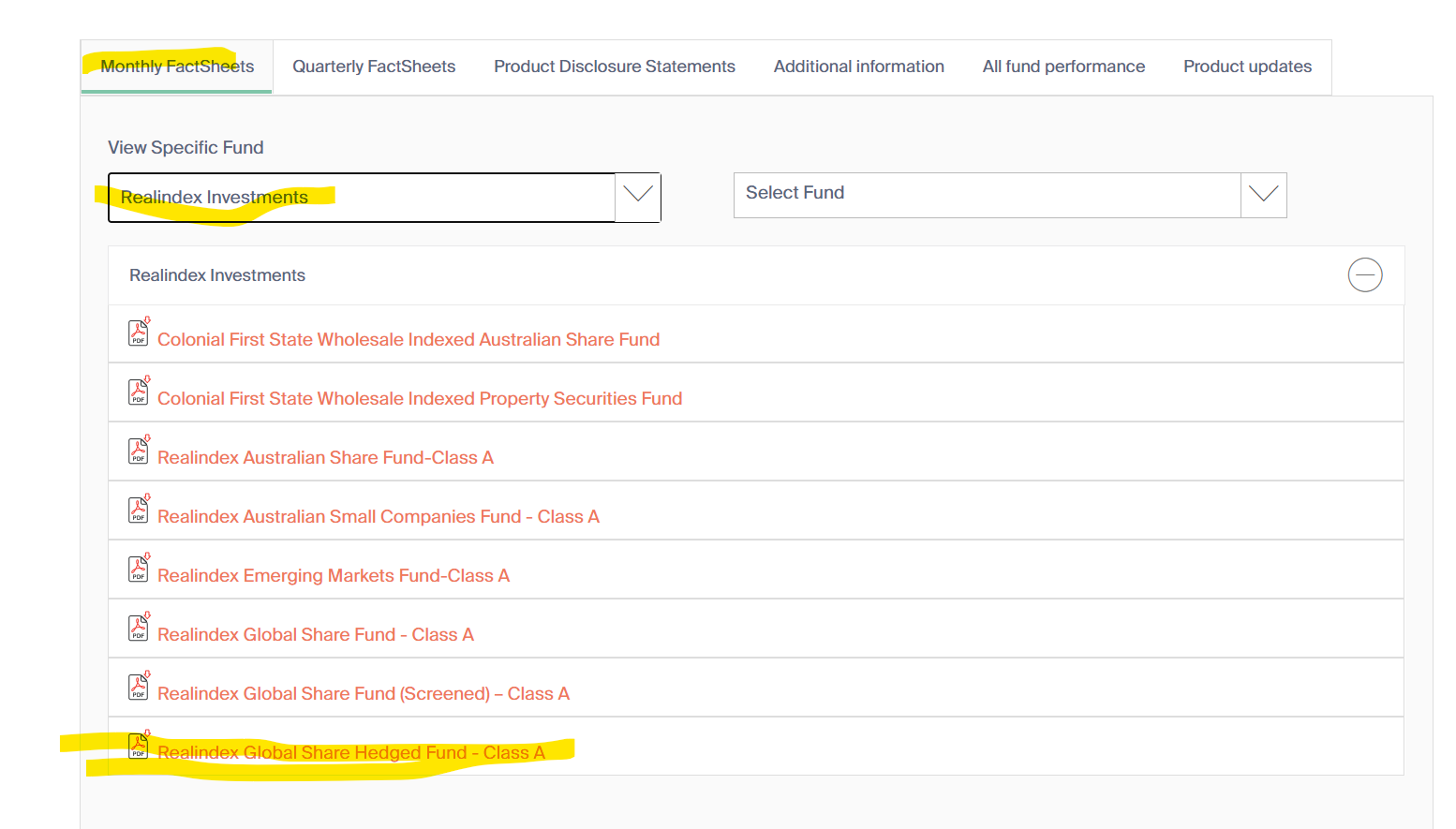The width and height of the screenshot is (1456, 829).
Task: Open Realindex Global Share Hedged Fund - Class A link
Action: (x=351, y=753)
